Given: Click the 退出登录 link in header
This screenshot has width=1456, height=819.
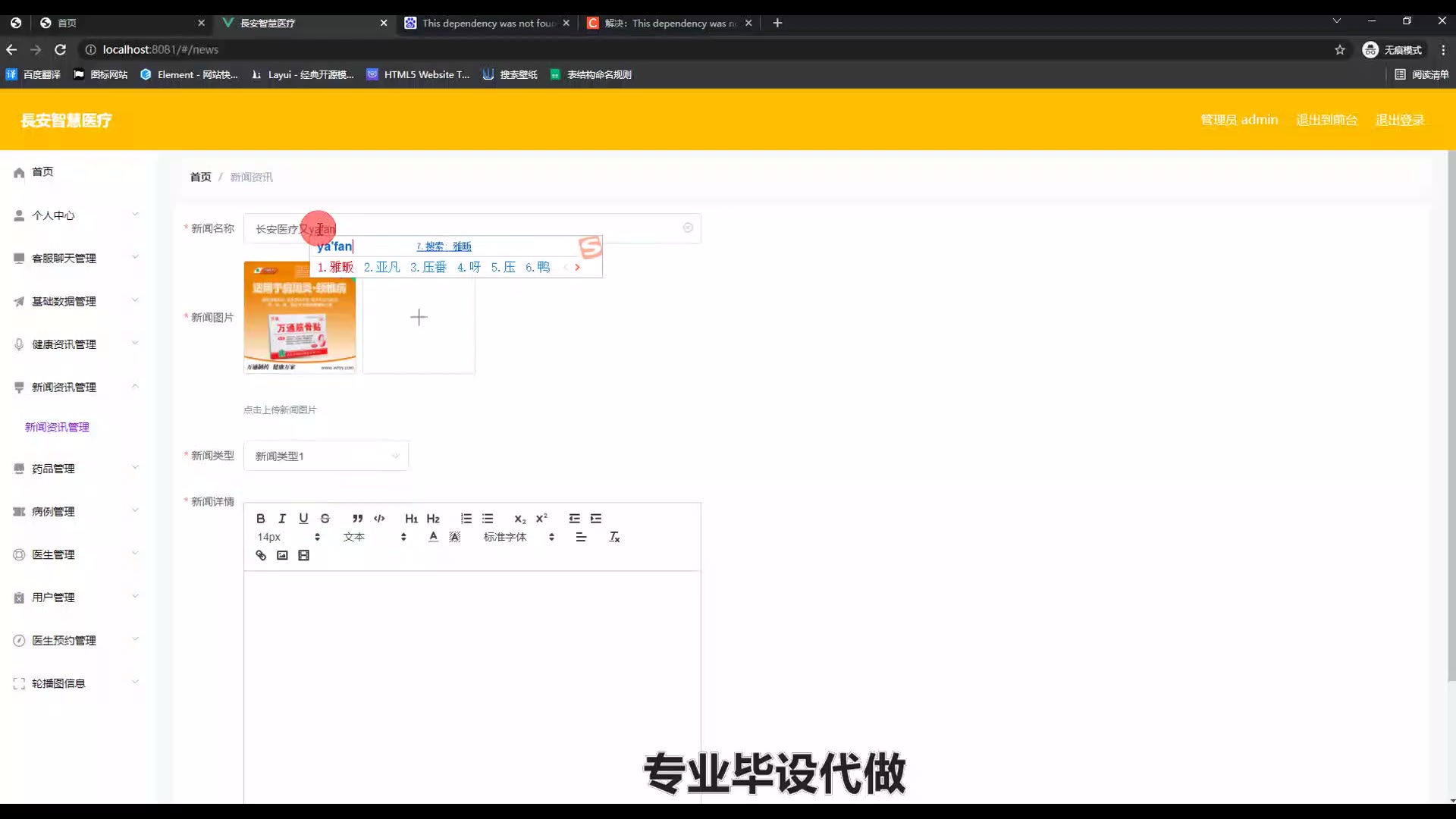Looking at the screenshot, I should [x=1399, y=120].
